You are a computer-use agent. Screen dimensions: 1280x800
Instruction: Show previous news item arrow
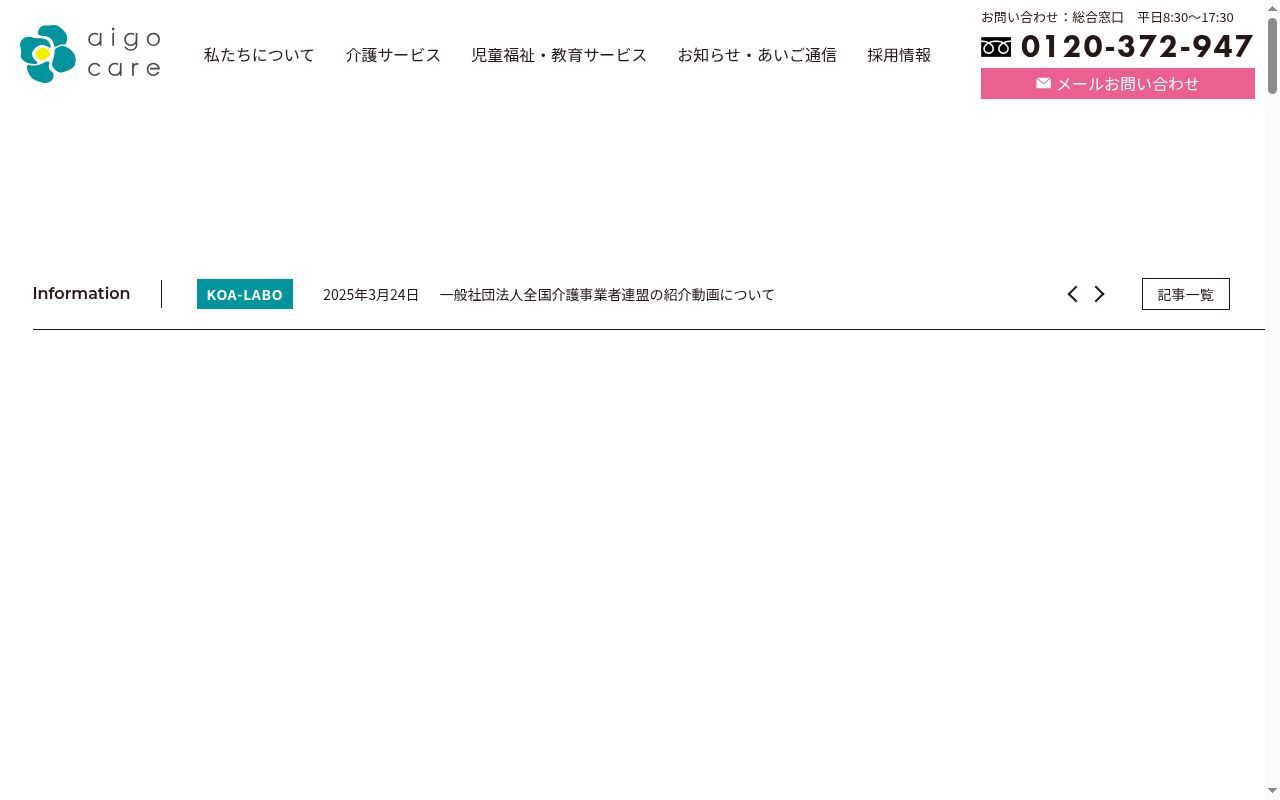[x=1072, y=294]
